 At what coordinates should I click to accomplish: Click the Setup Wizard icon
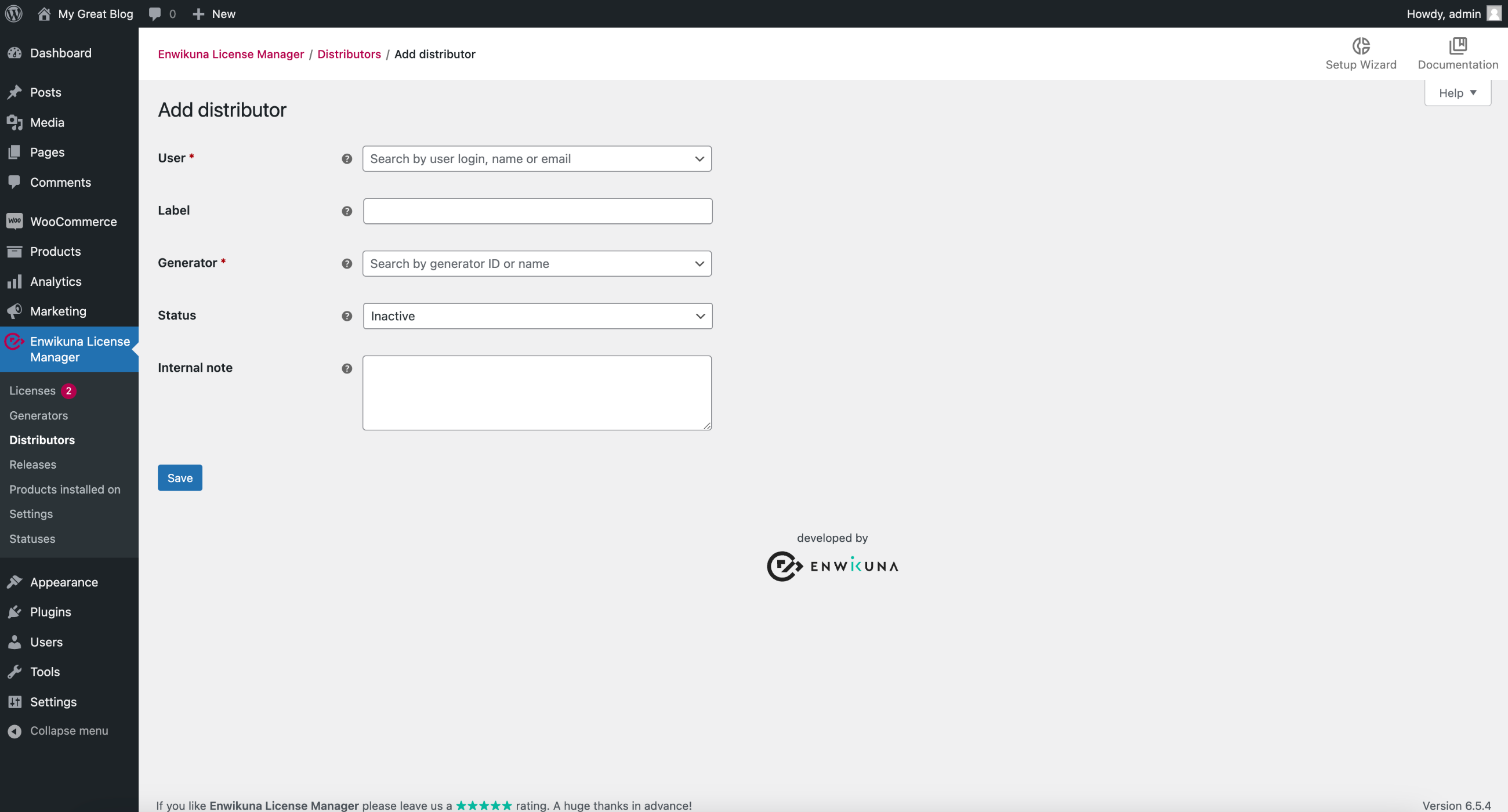1362,45
